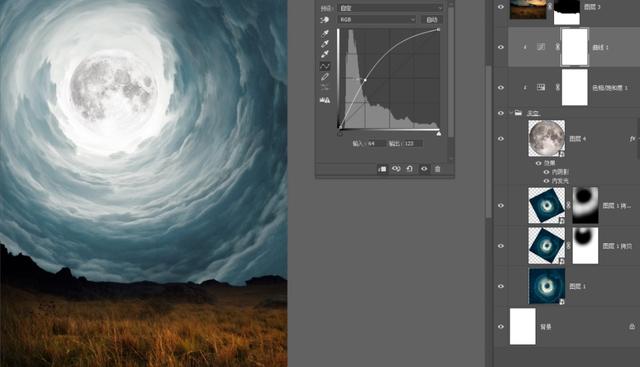Click the Auto button in Curves
Screen dimensions: 640x367
pos(432,20)
